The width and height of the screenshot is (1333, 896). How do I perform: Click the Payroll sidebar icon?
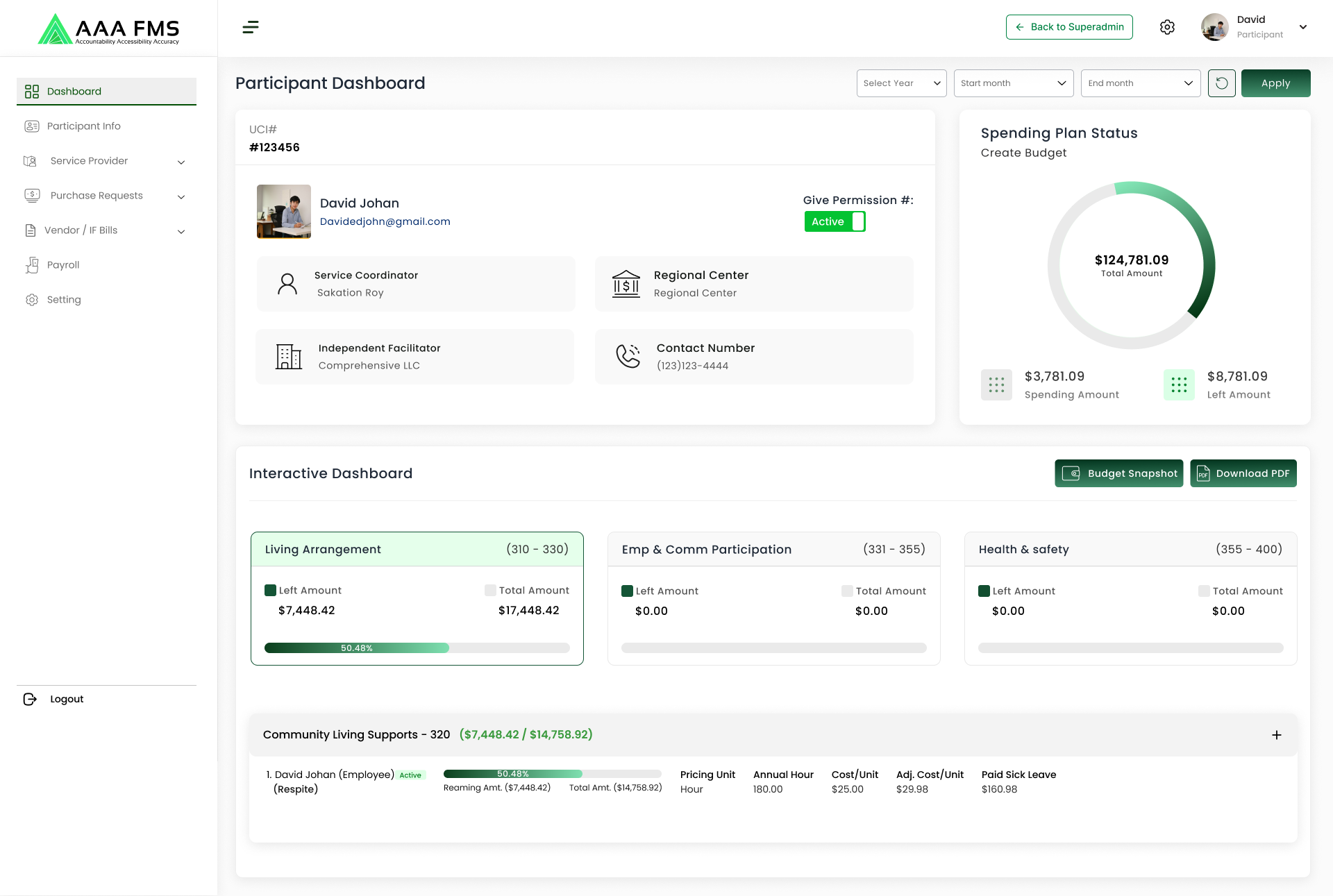32,265
